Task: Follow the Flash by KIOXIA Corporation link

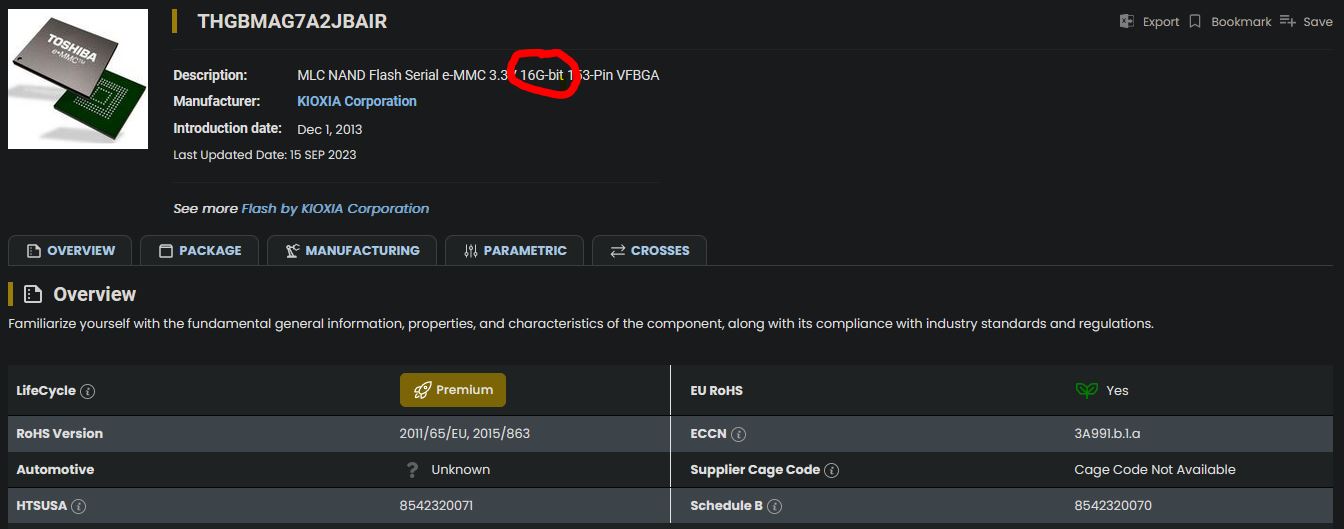Action: (x=335, y=209)
